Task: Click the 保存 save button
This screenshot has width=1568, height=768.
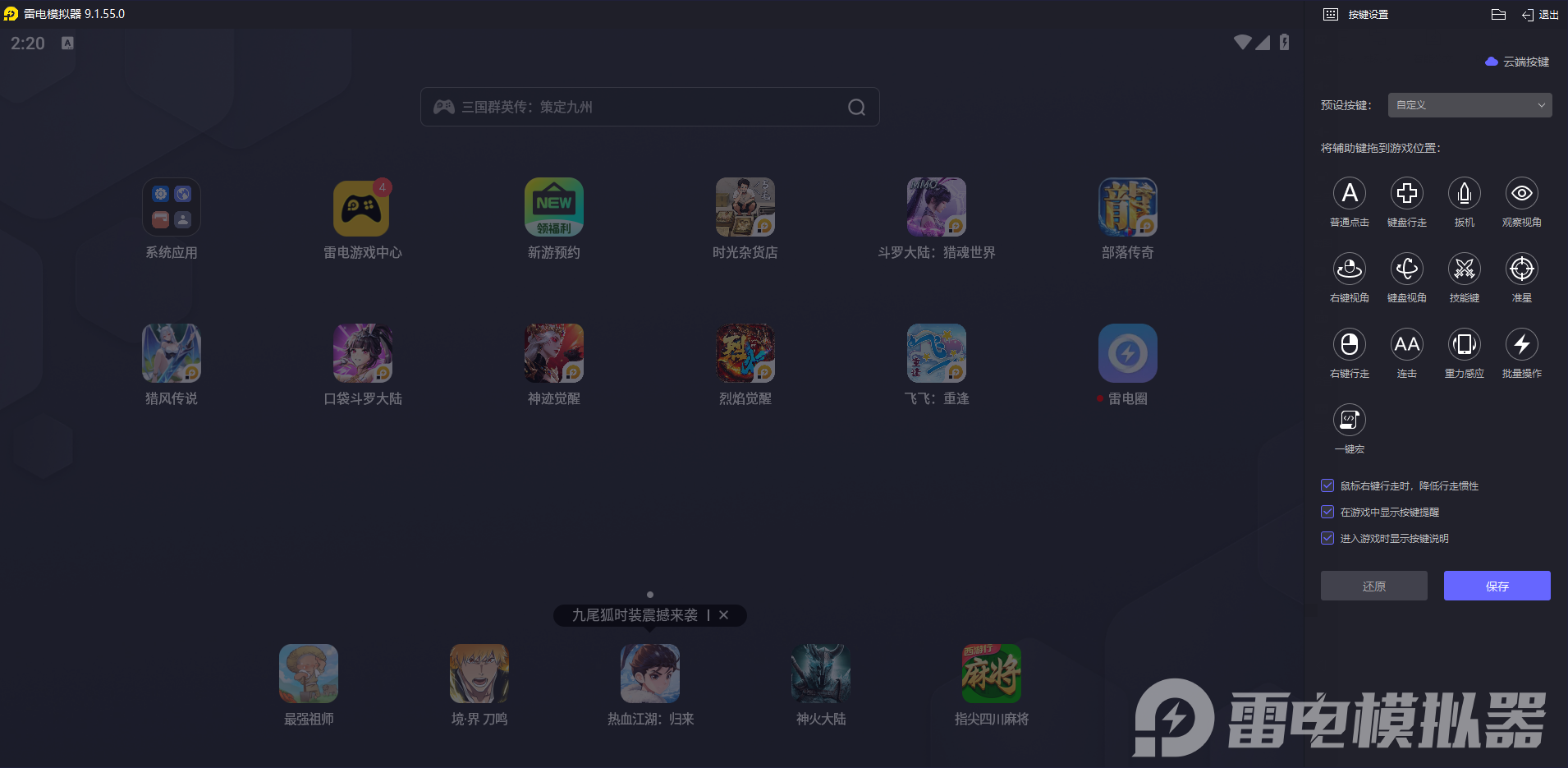Action: point(1497,586)
